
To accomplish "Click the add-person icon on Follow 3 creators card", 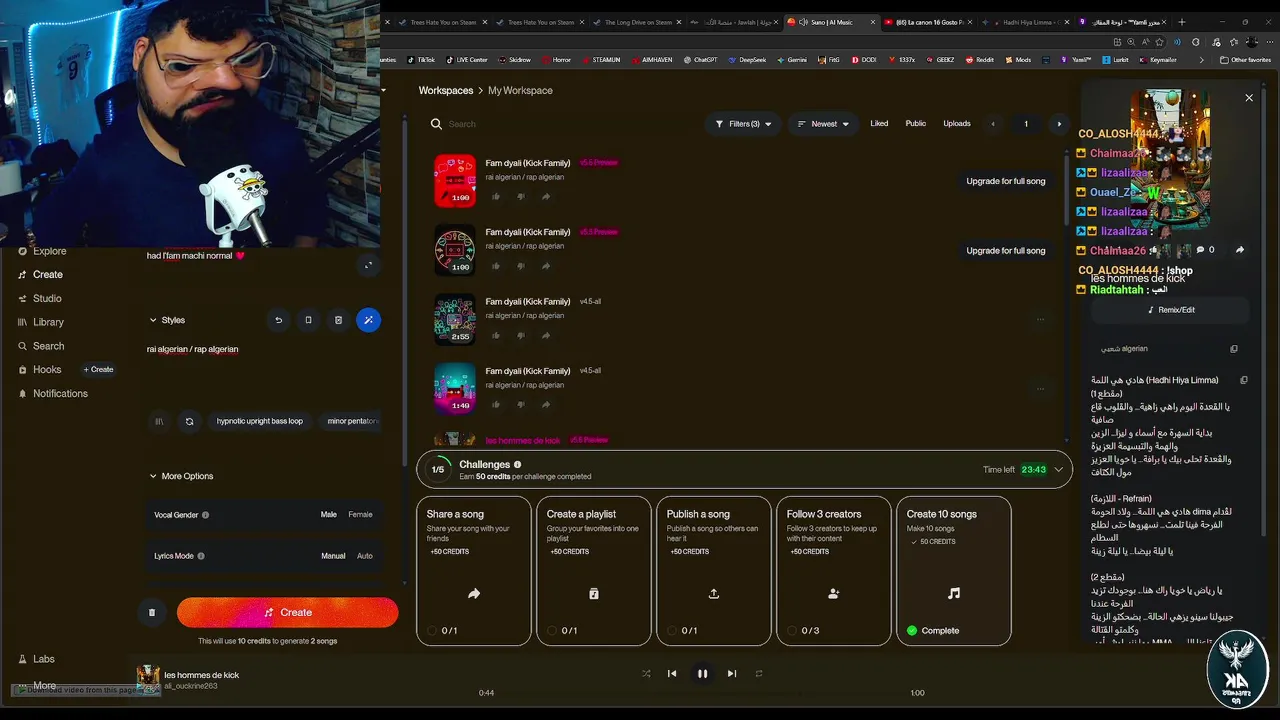I will click(x=834, y=593).
